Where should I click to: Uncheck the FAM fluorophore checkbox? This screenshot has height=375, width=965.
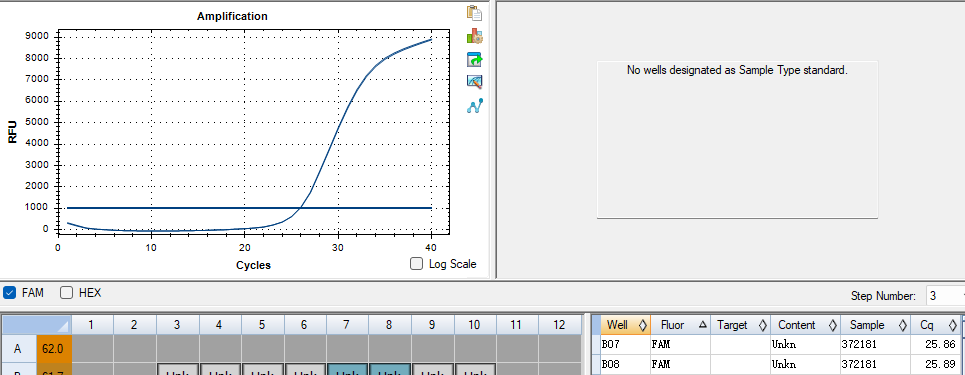tap(9, 293)
